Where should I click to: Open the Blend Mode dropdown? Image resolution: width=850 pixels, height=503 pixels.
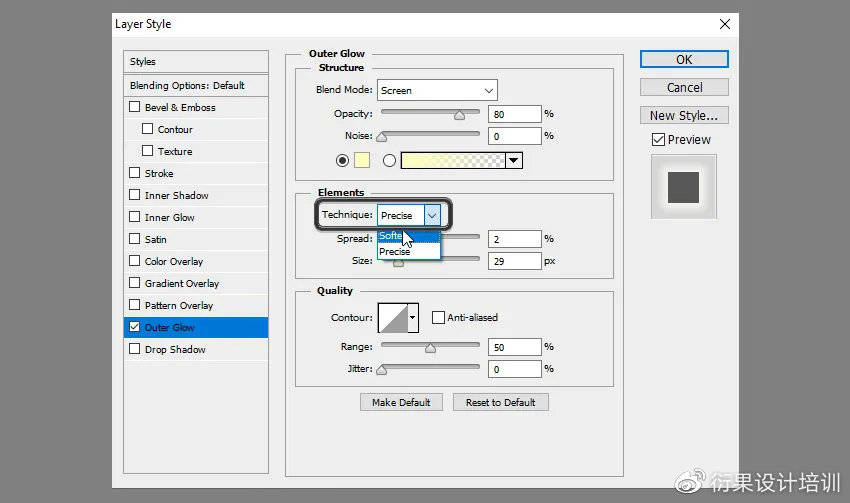point(437,91)
